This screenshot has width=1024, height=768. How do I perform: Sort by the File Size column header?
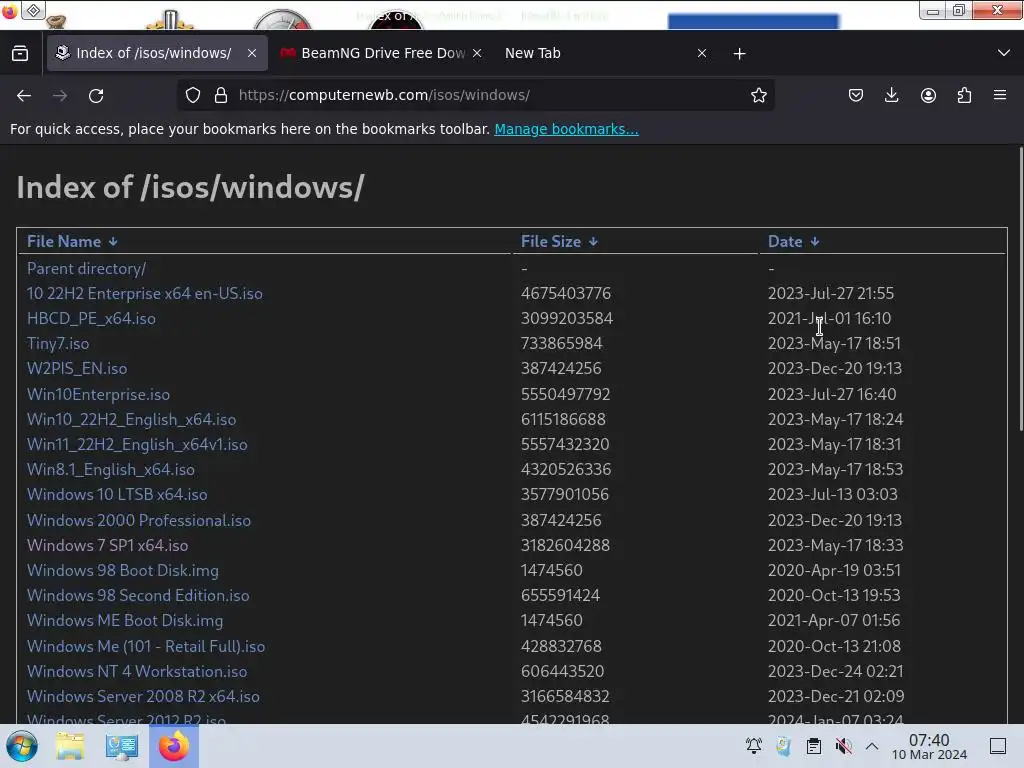[x=551, y=242]
